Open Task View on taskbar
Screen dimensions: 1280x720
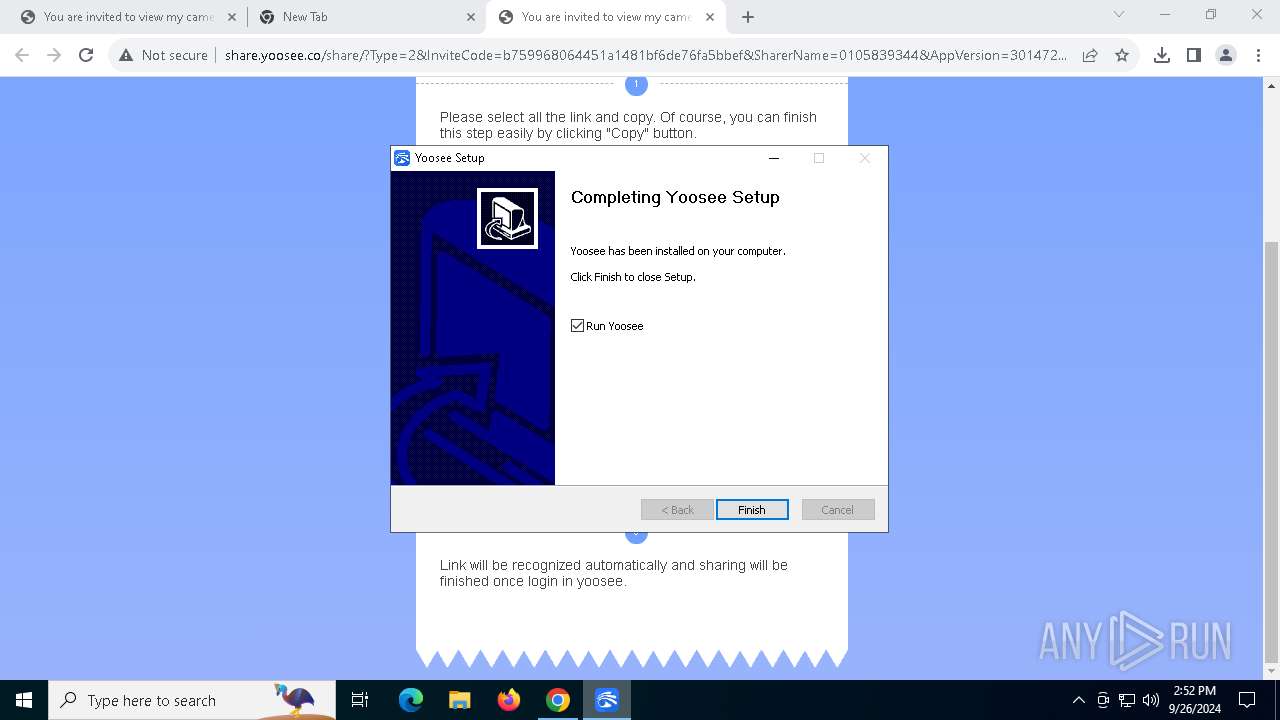360,700
